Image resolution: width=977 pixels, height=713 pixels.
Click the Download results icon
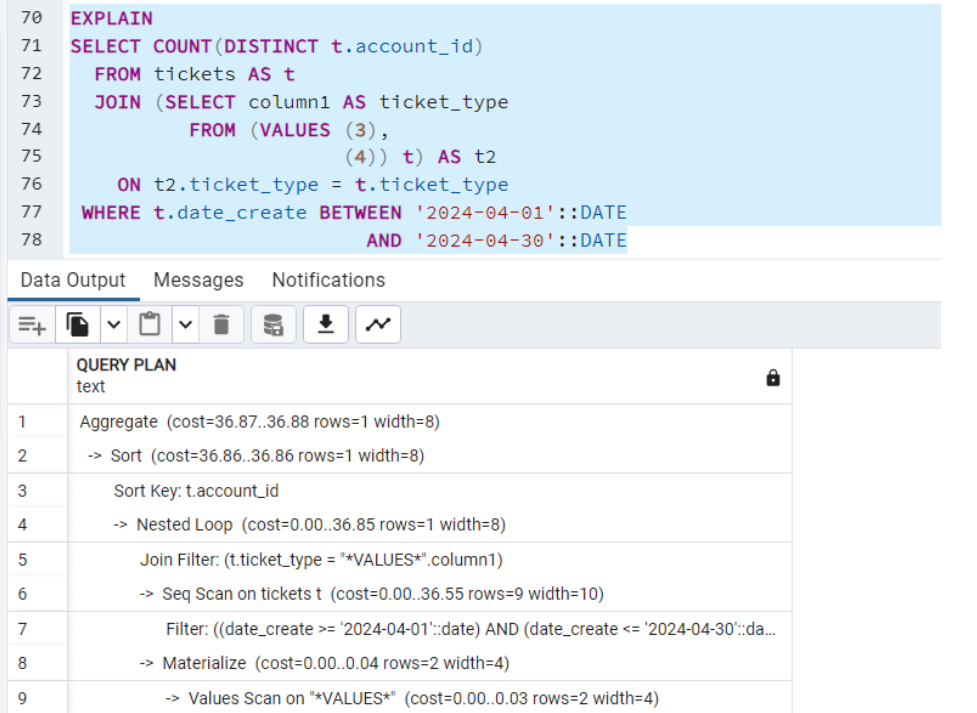325,325
